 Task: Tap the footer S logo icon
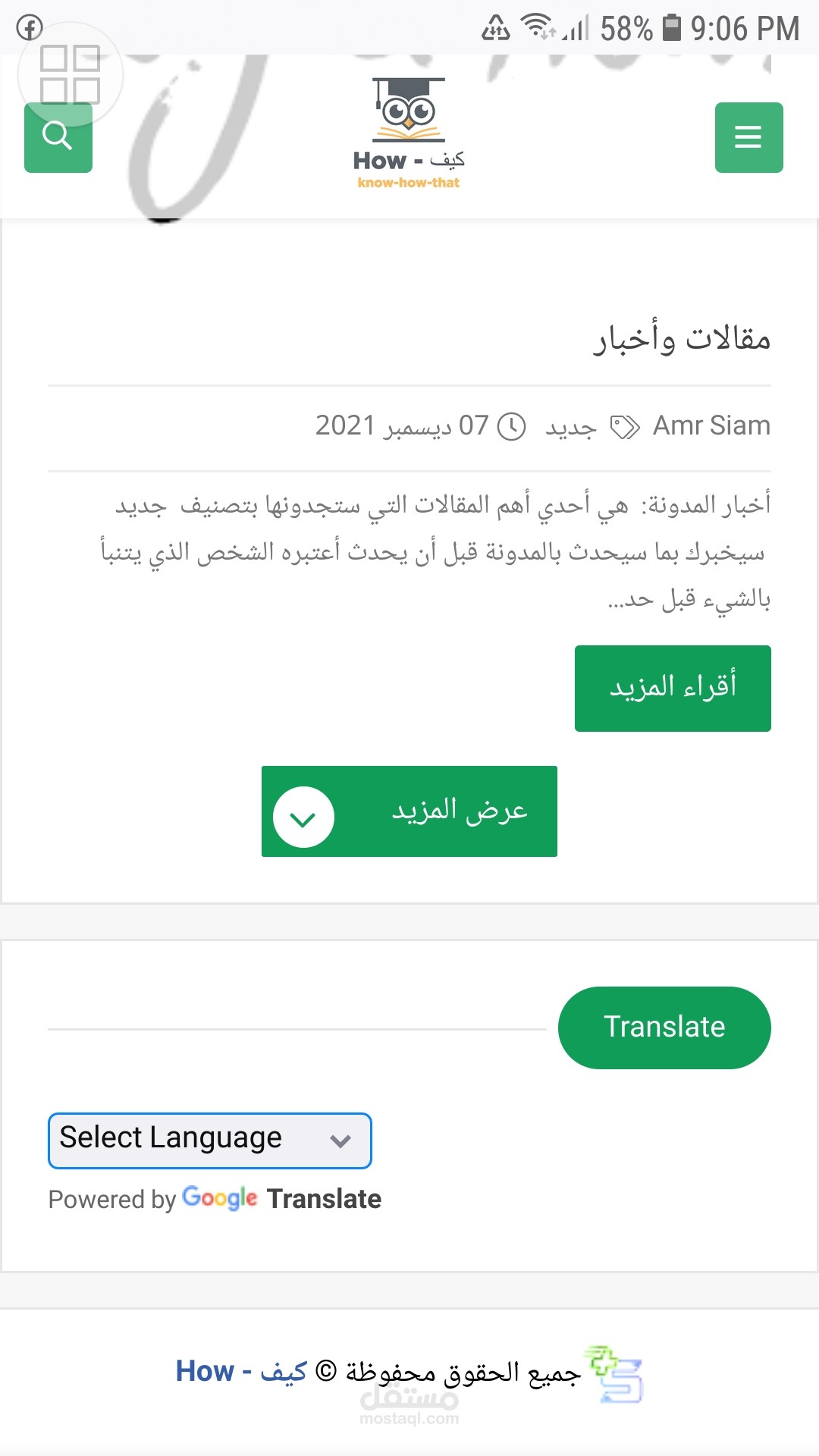616,1374
